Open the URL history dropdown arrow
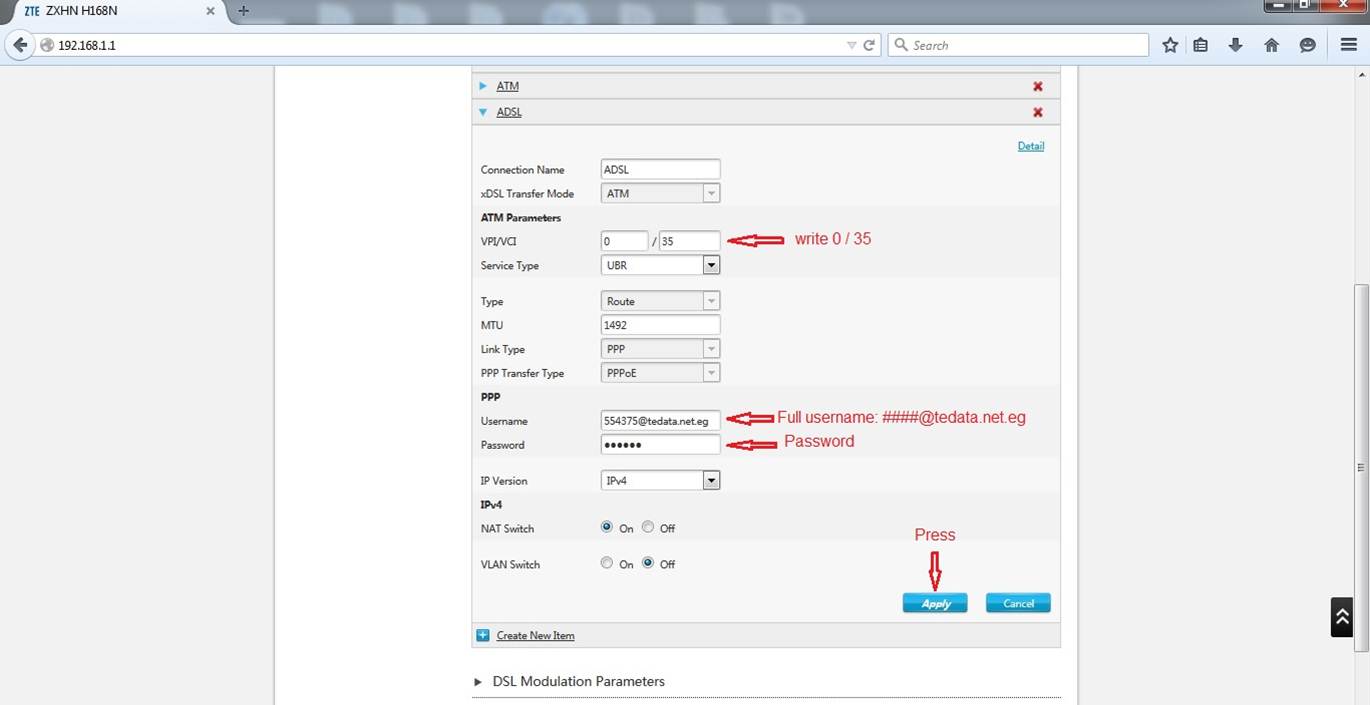Viewport: 1370px width, 705px height. pyautogui.click(x=851, y=45)
